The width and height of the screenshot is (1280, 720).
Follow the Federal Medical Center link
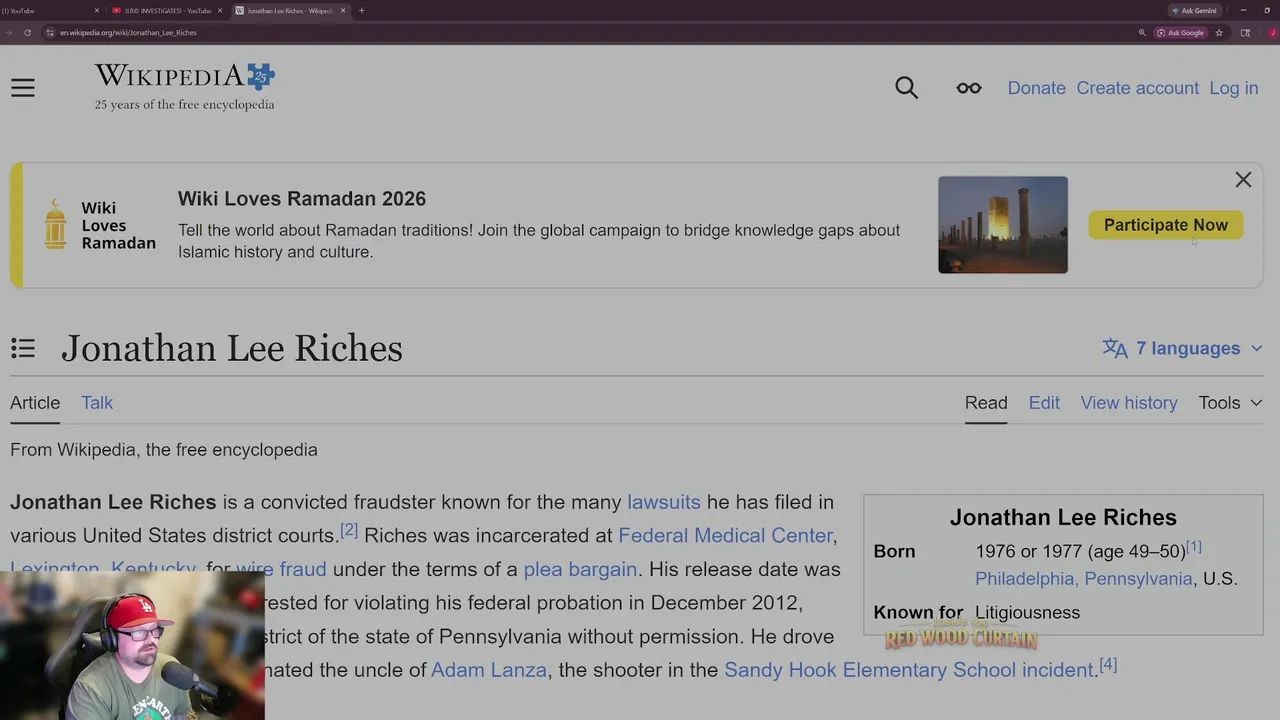pyautogui.click(x=725, y=536)
